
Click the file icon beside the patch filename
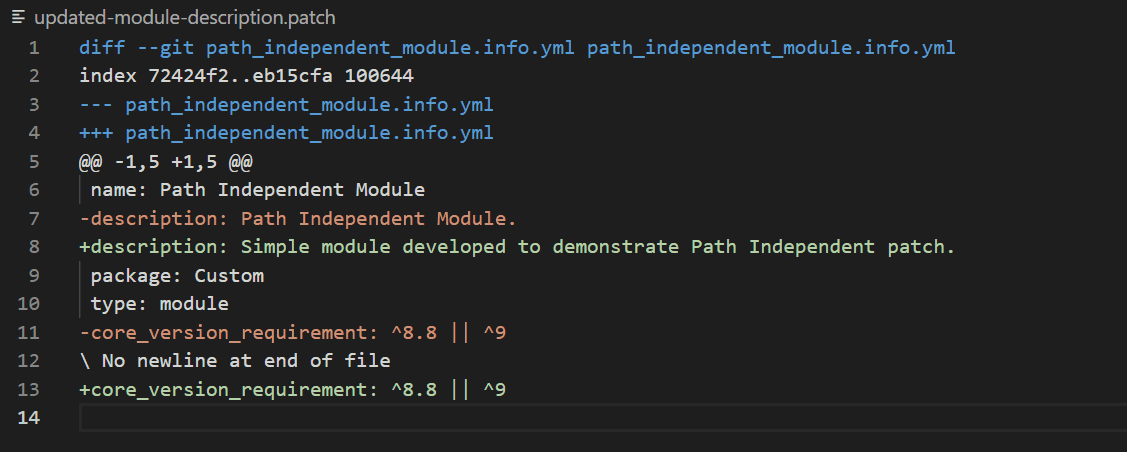18,18
